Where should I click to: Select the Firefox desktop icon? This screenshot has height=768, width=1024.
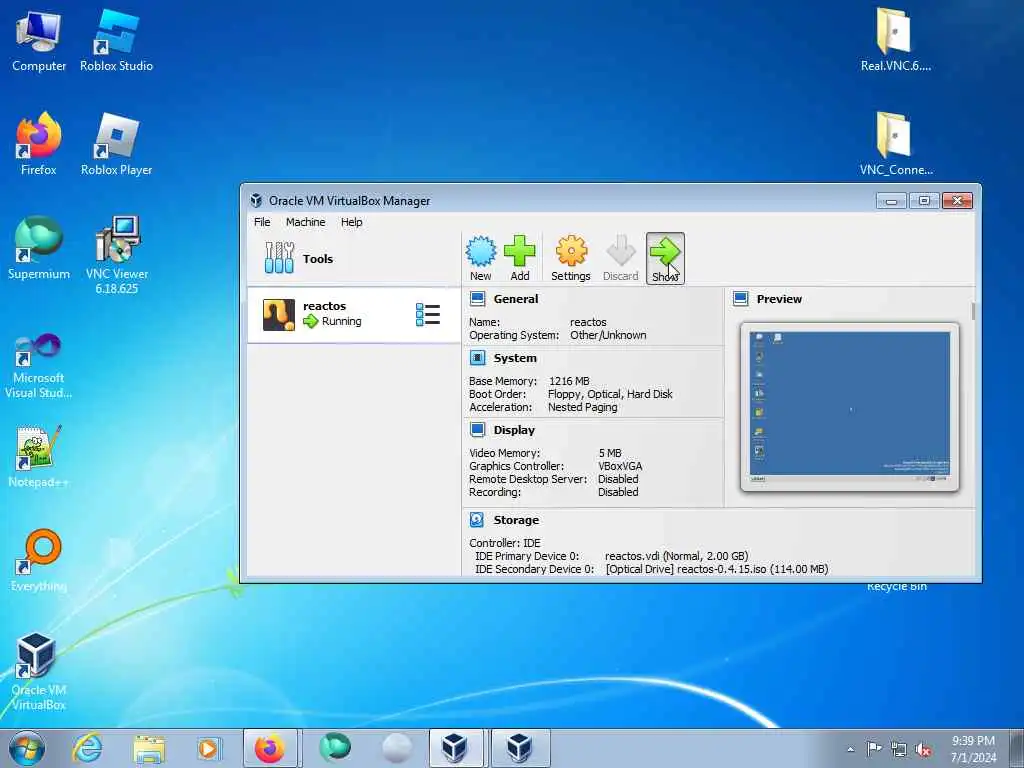[x=39, y=145]
